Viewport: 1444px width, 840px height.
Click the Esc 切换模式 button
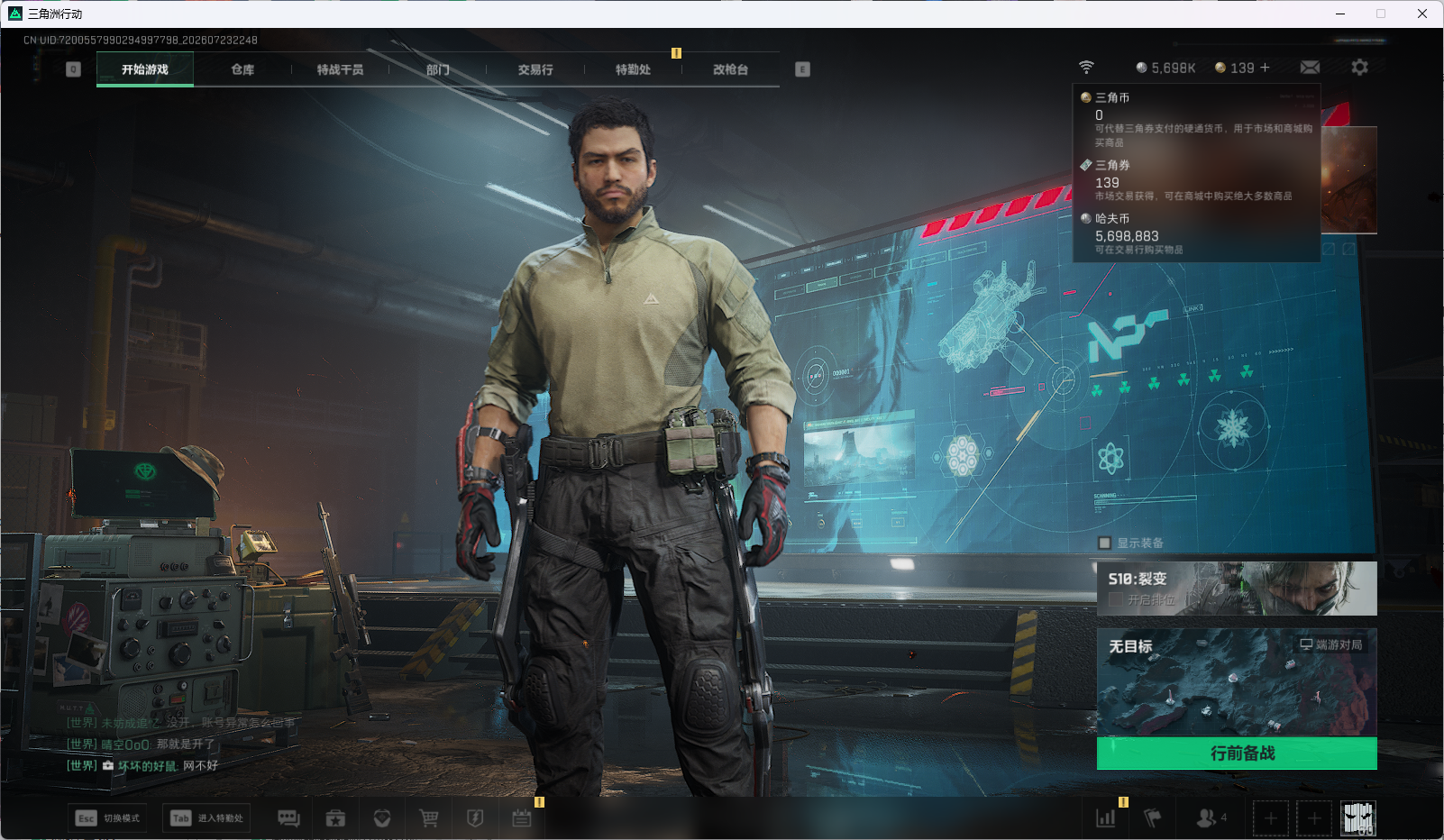tap(108, 818)
